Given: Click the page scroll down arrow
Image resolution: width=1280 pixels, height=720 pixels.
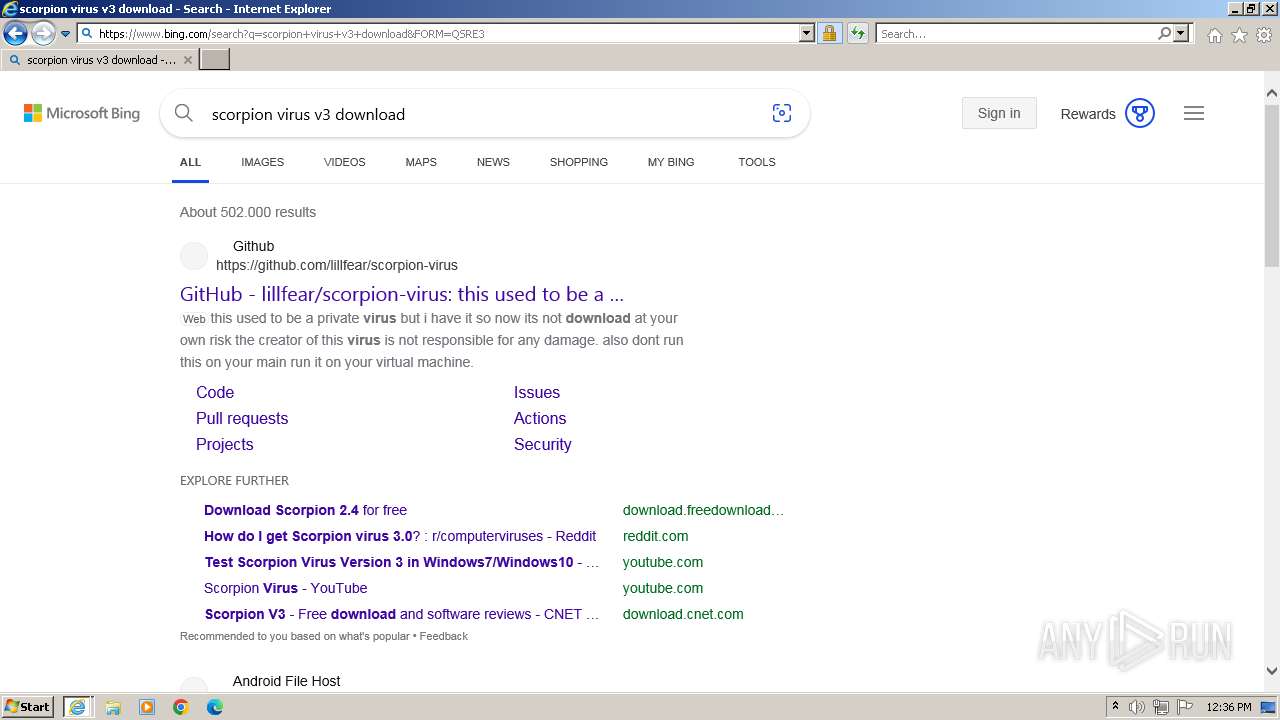Looking at the screenshot, I should click(x=1272, y=672).
